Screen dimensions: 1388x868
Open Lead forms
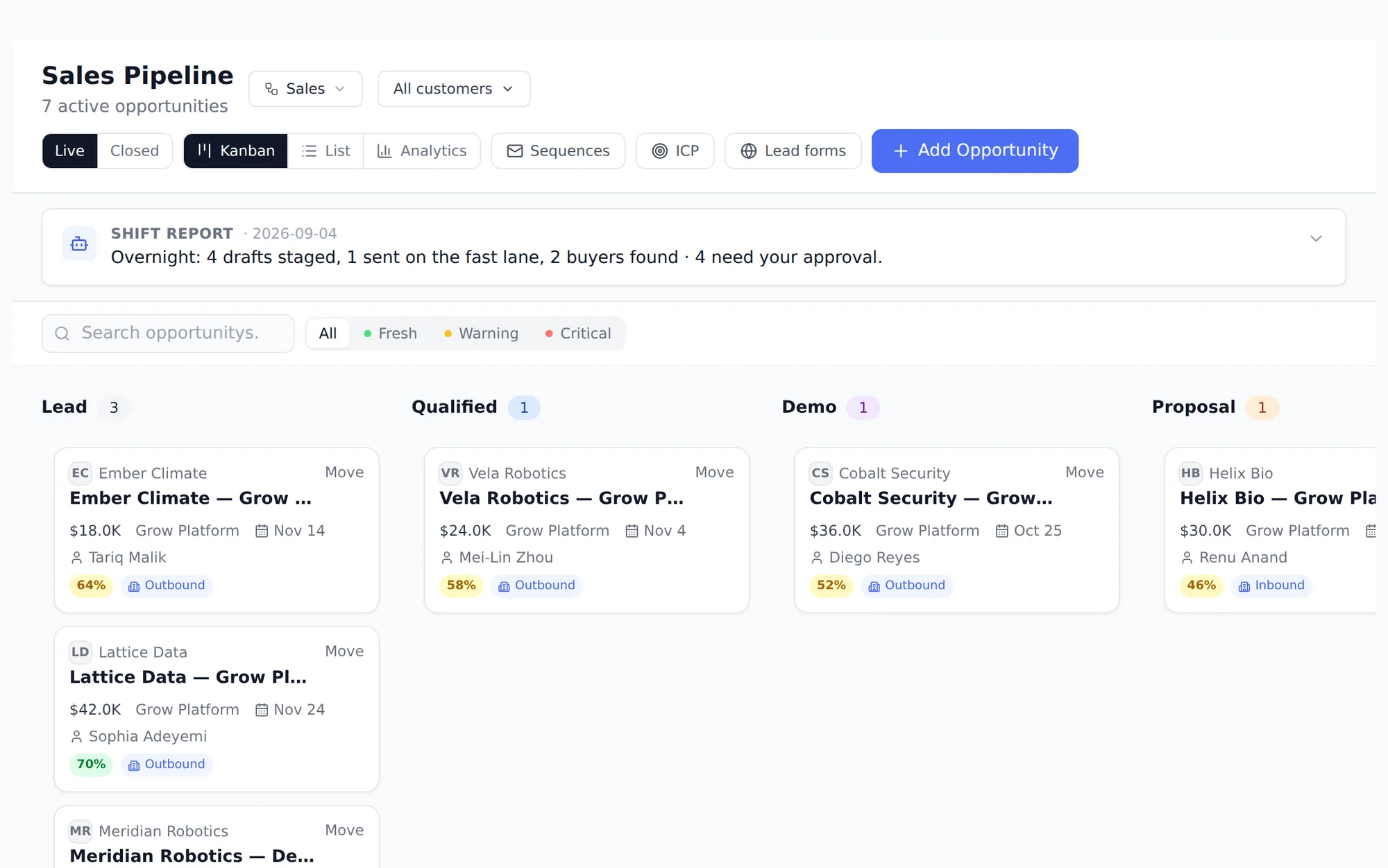coord(793,151)
